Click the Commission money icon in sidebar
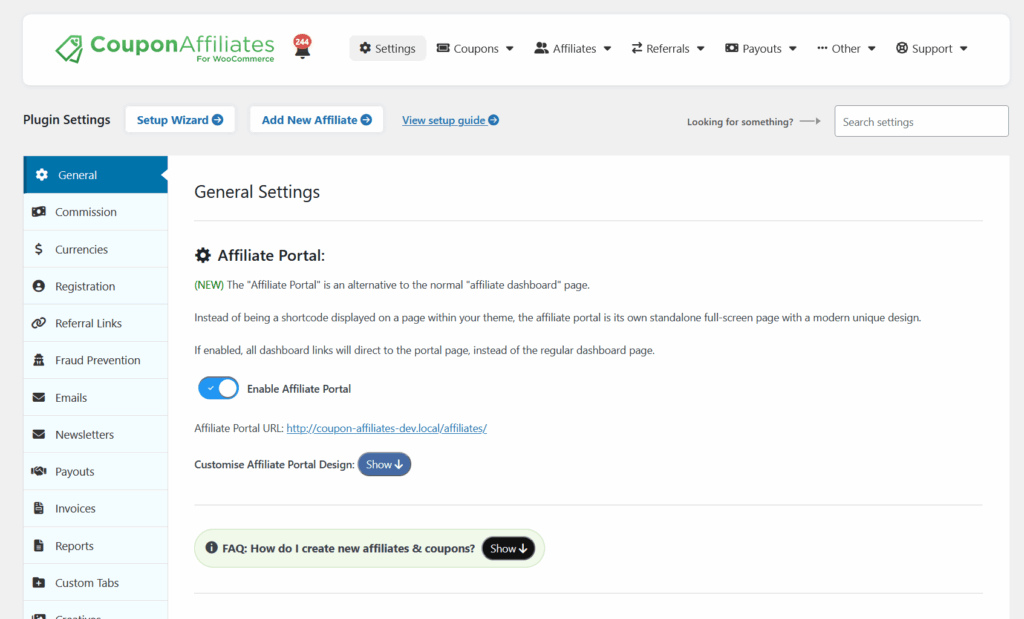Screen dimensions: 1024x619 tap(39, 212)
